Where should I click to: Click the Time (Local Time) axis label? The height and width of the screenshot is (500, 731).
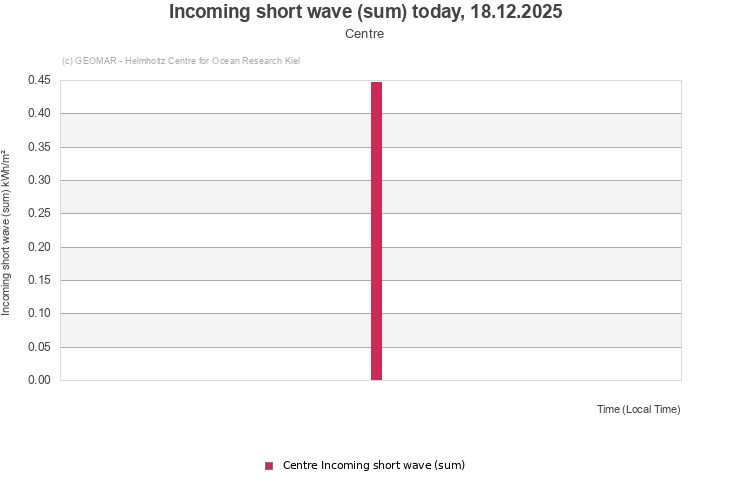(638, 409)
